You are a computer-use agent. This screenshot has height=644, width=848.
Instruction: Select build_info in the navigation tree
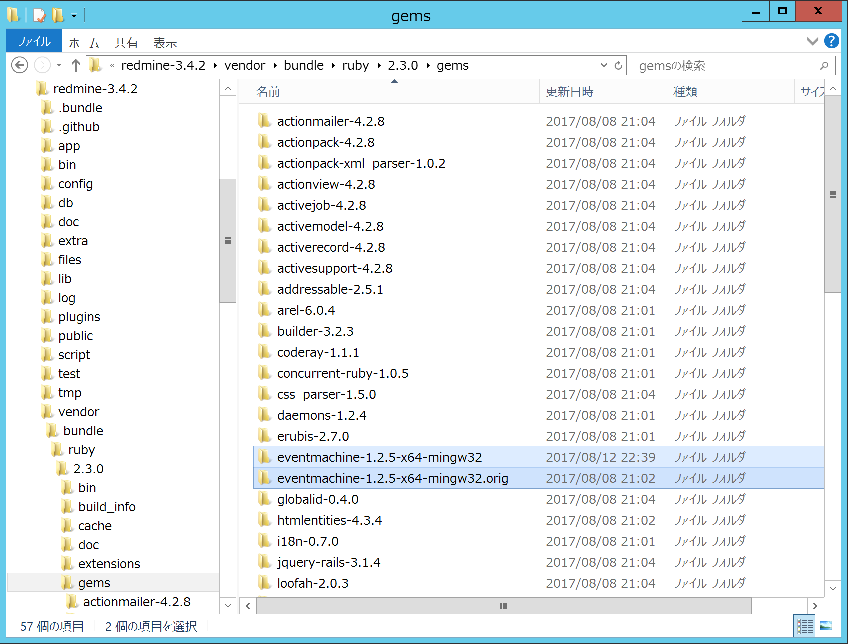pyautogui.click(x=107, y=507)
